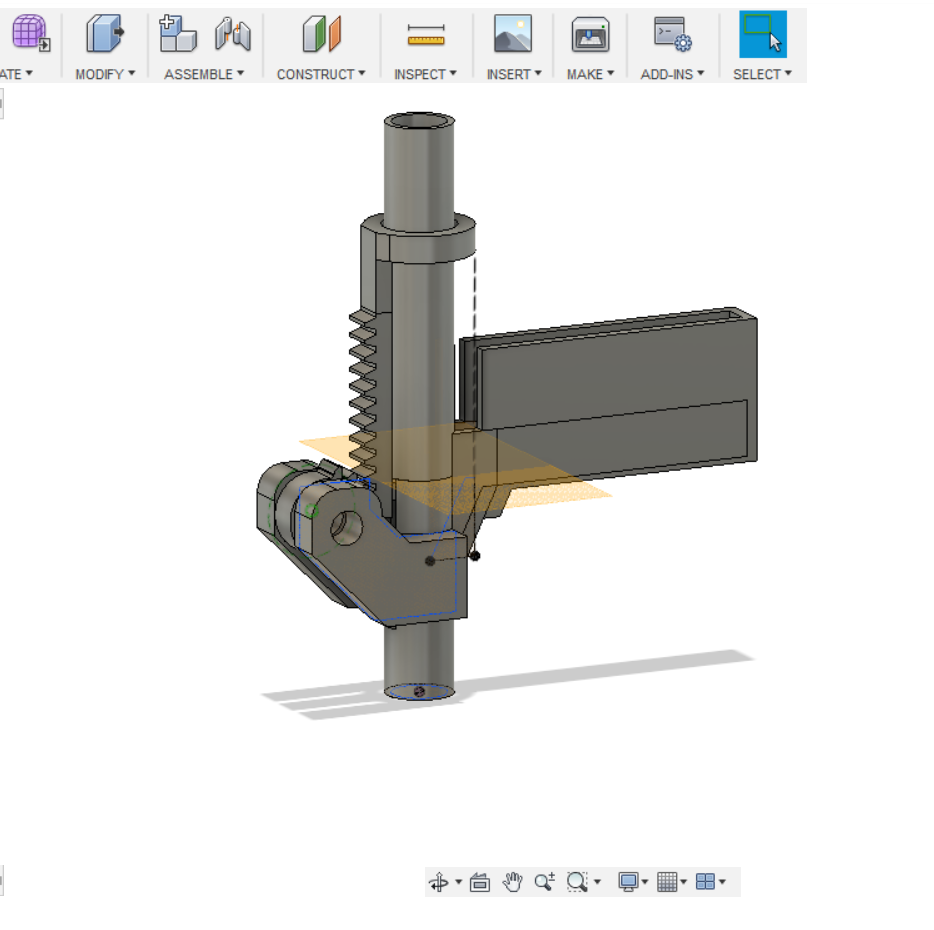Open Grid and Snaps settings
The height and width of the screenshot is (930, 934).
click(x=671, y=882)
